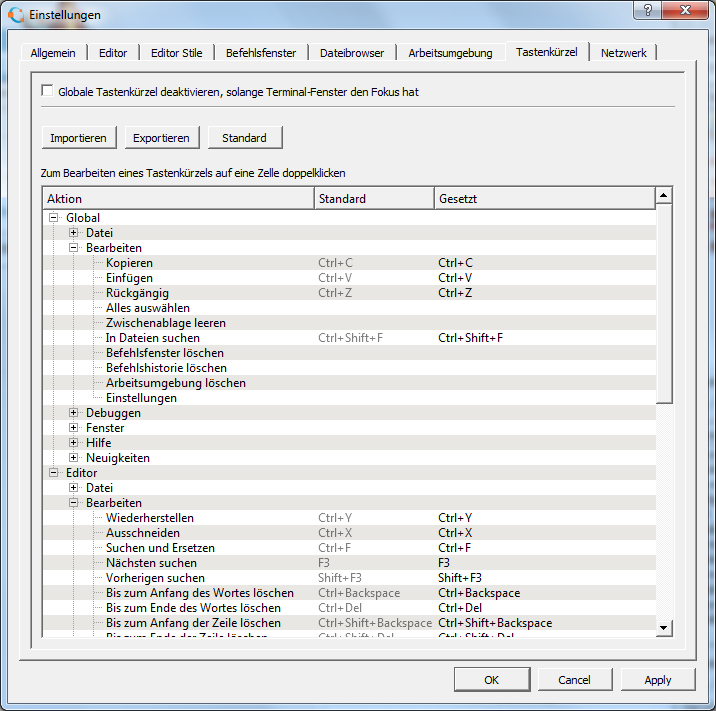Expand the Fenster tree node
716x711 pixels.
pos(73,428)
